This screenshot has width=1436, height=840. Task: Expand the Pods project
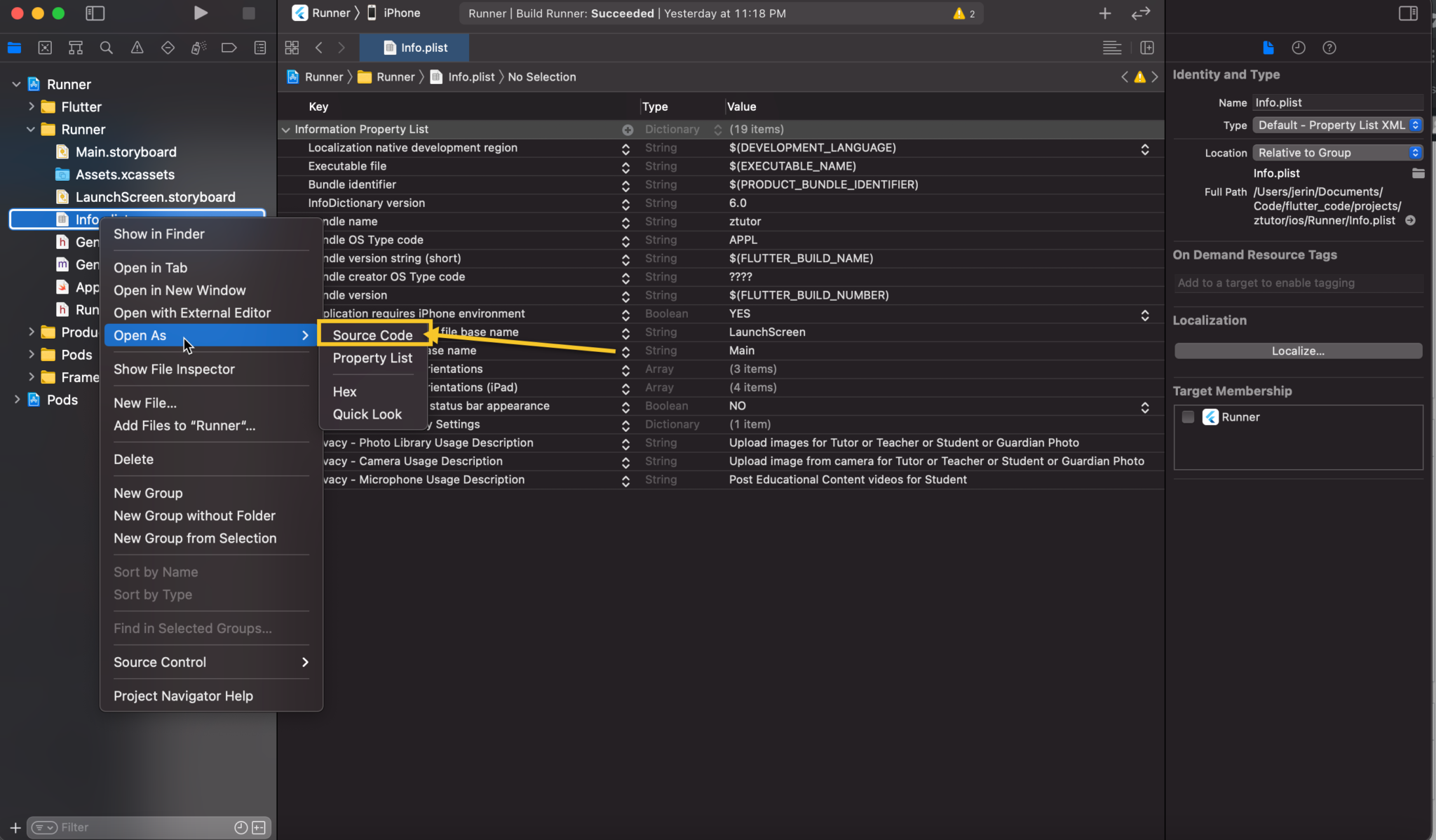click(17, 400)
